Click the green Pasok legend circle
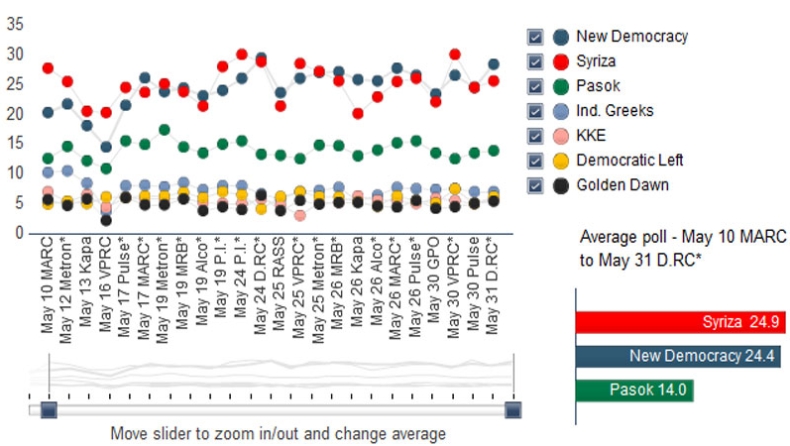The height and width of the screenshot is (446, 790). point(561,86)
